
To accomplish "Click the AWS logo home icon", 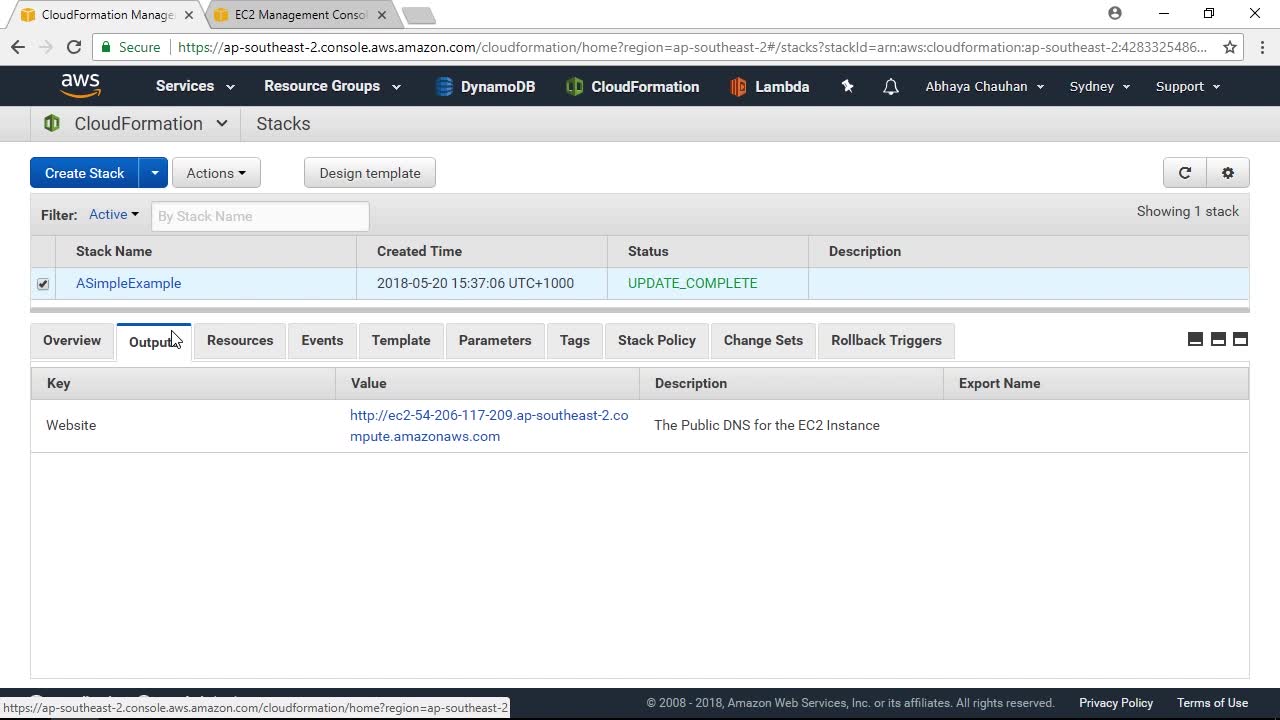I will point(80,86).
